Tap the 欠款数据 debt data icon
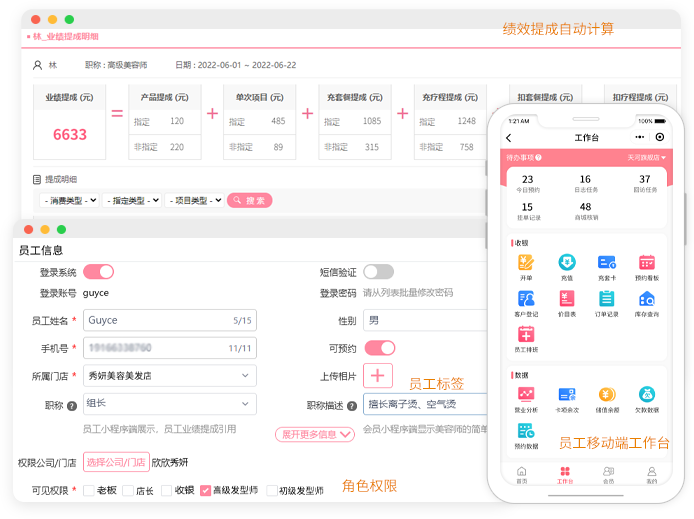The image size is (694, 519). 647,394
